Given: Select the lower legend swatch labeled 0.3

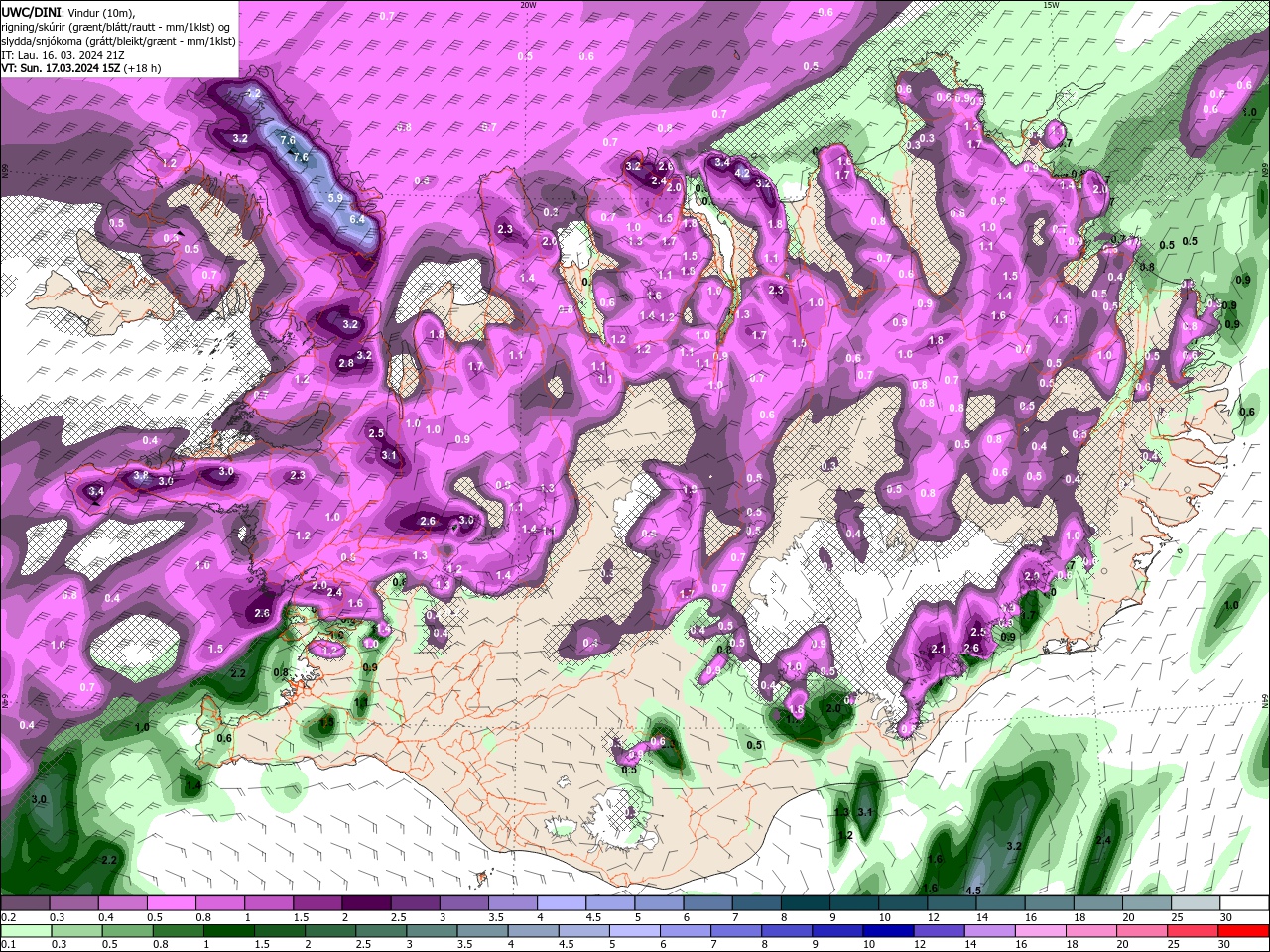Looking at the screenshot, I should [x=76, y=931].
